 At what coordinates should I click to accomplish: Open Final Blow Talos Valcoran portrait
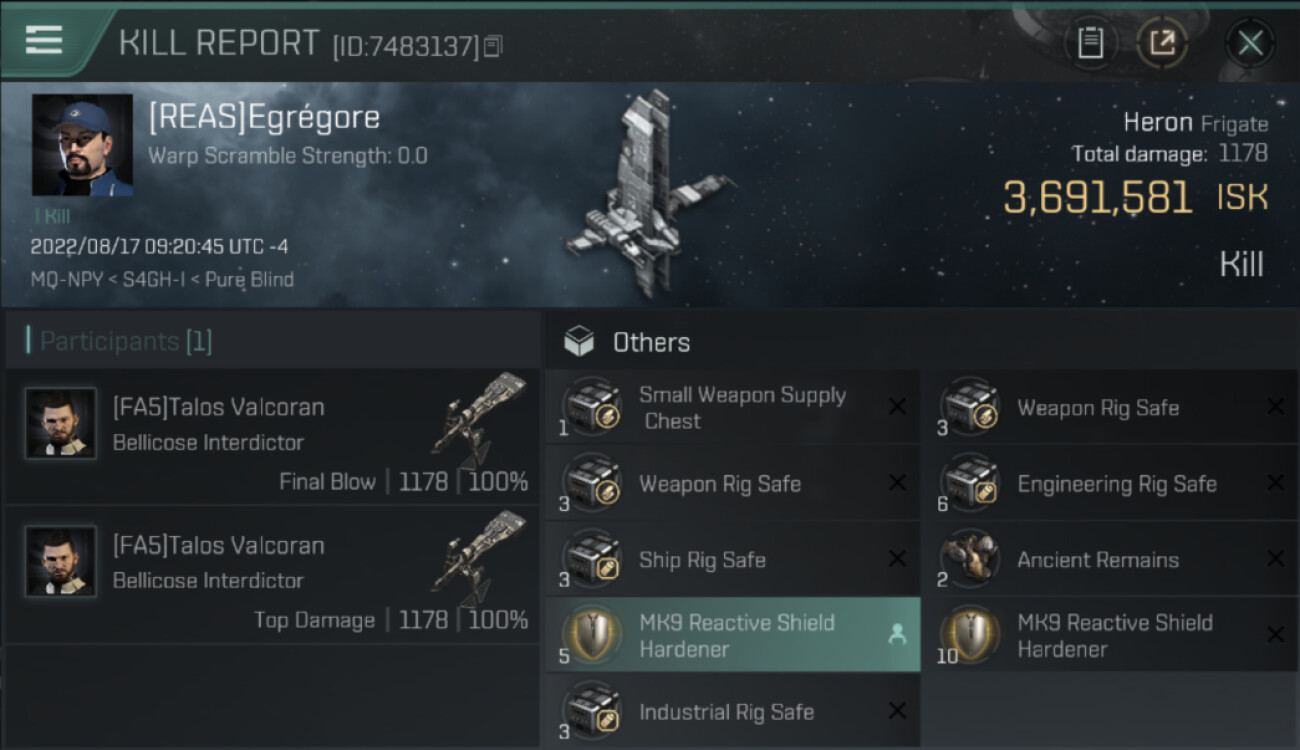click(61, 423)
